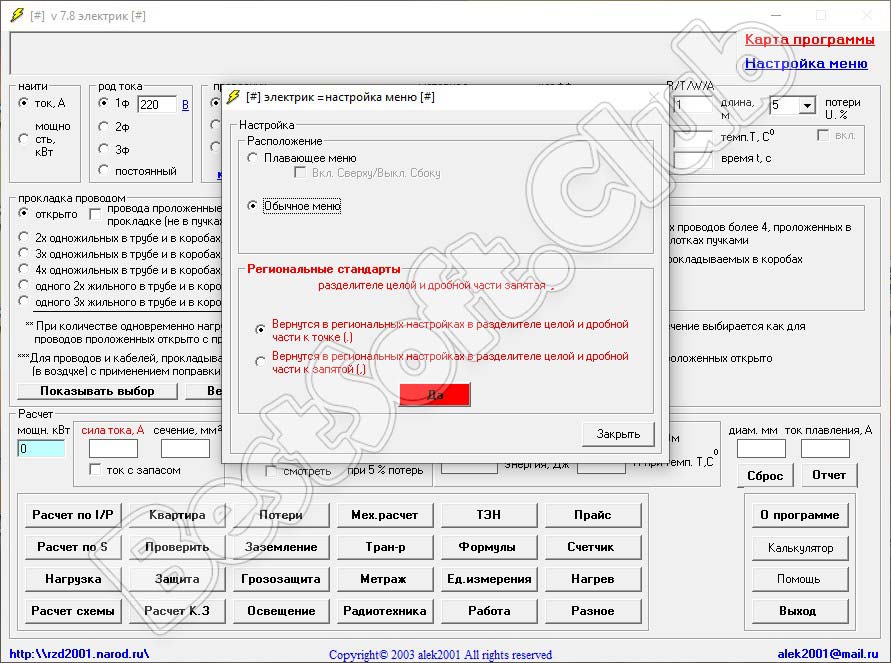Open the 'Карта программы' link

tap(809, 40)
